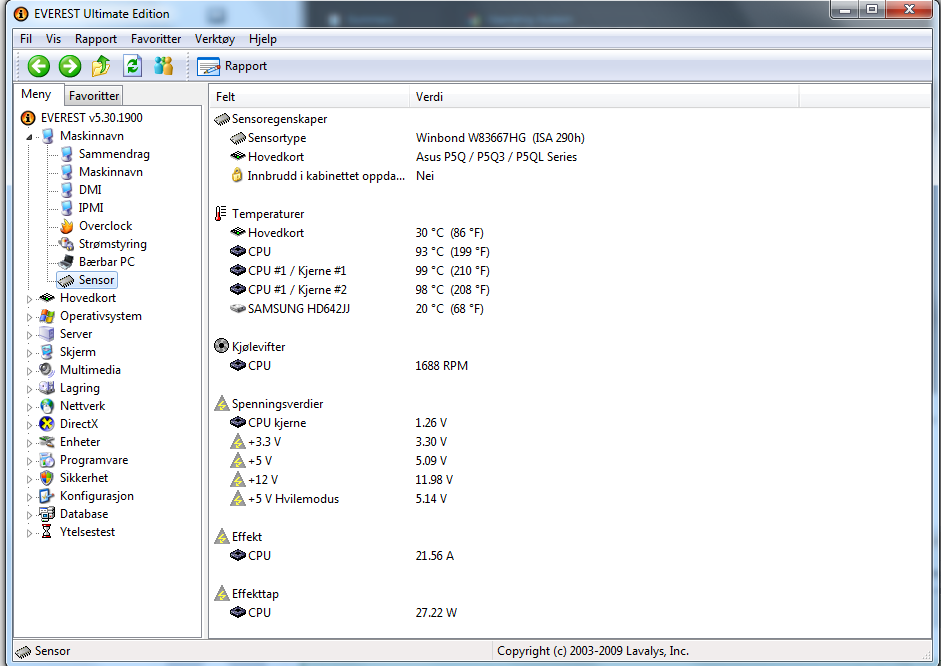The image size is (942, 667).
Task: Open the Favoritter menu in menu bar
Action: [156, 39]
